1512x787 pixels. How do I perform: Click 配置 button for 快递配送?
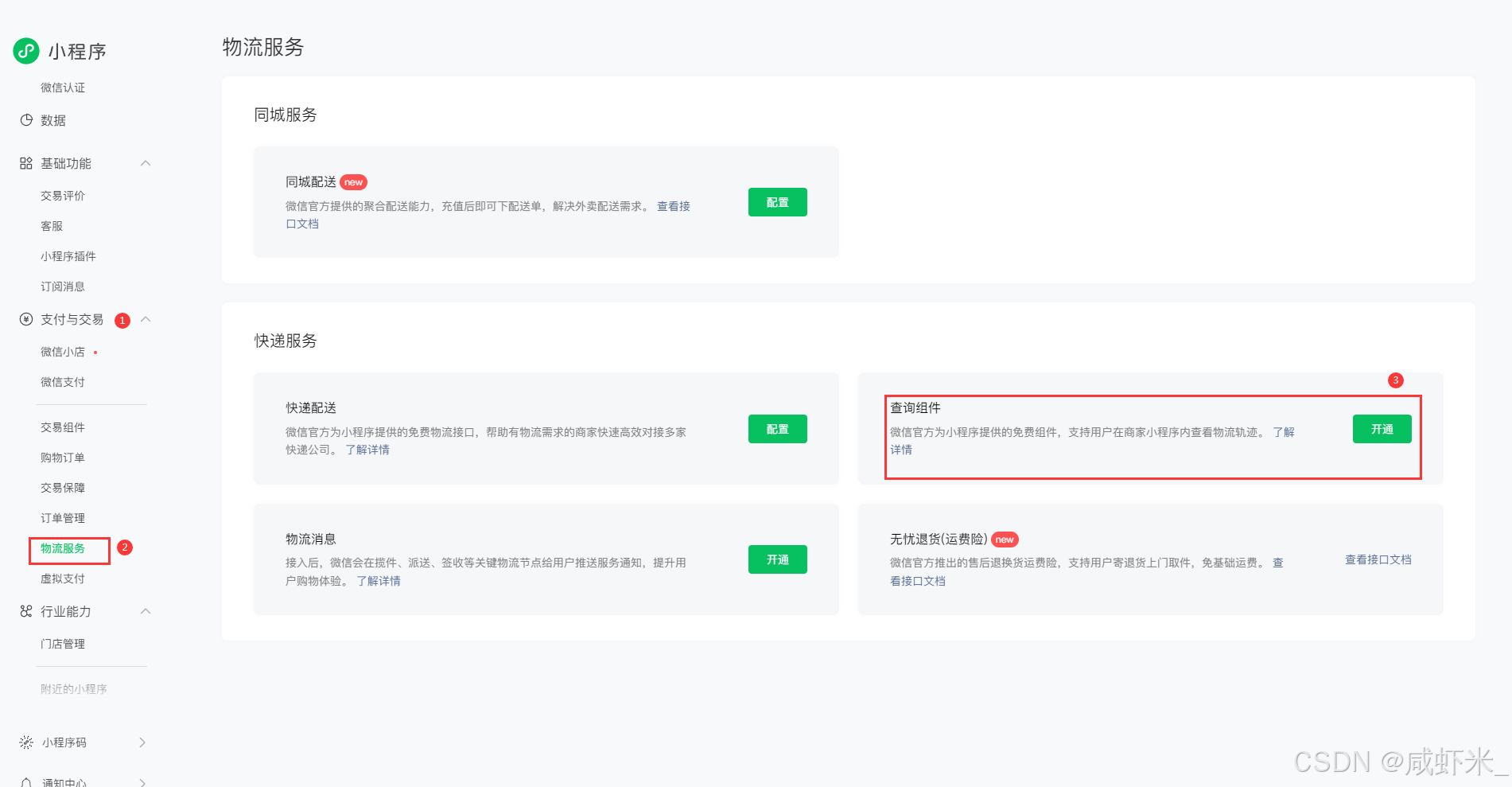pos(777,429)
